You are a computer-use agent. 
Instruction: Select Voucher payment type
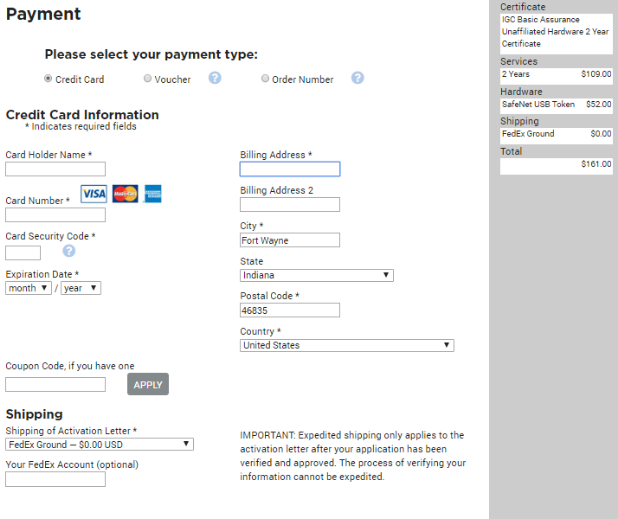(147, 78)
